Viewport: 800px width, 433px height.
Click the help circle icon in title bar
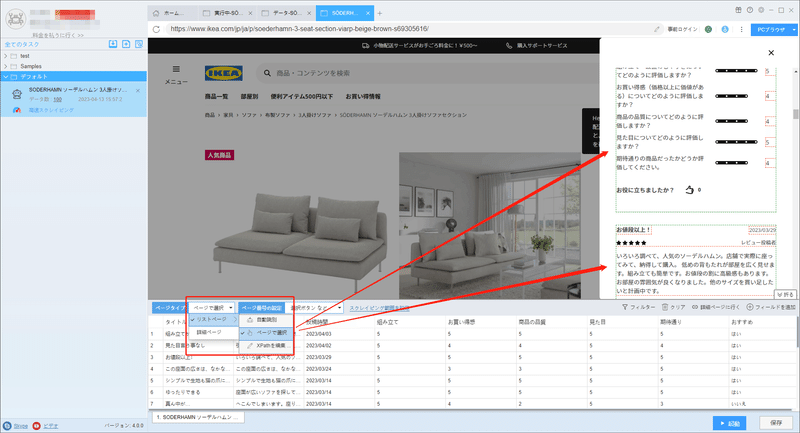pos(749,10)
